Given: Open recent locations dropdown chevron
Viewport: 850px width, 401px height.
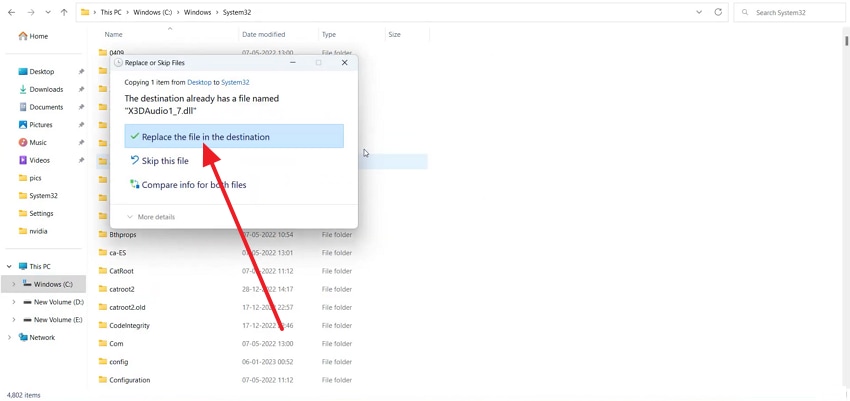Looking at the screenshot, I should pos(48,12).
